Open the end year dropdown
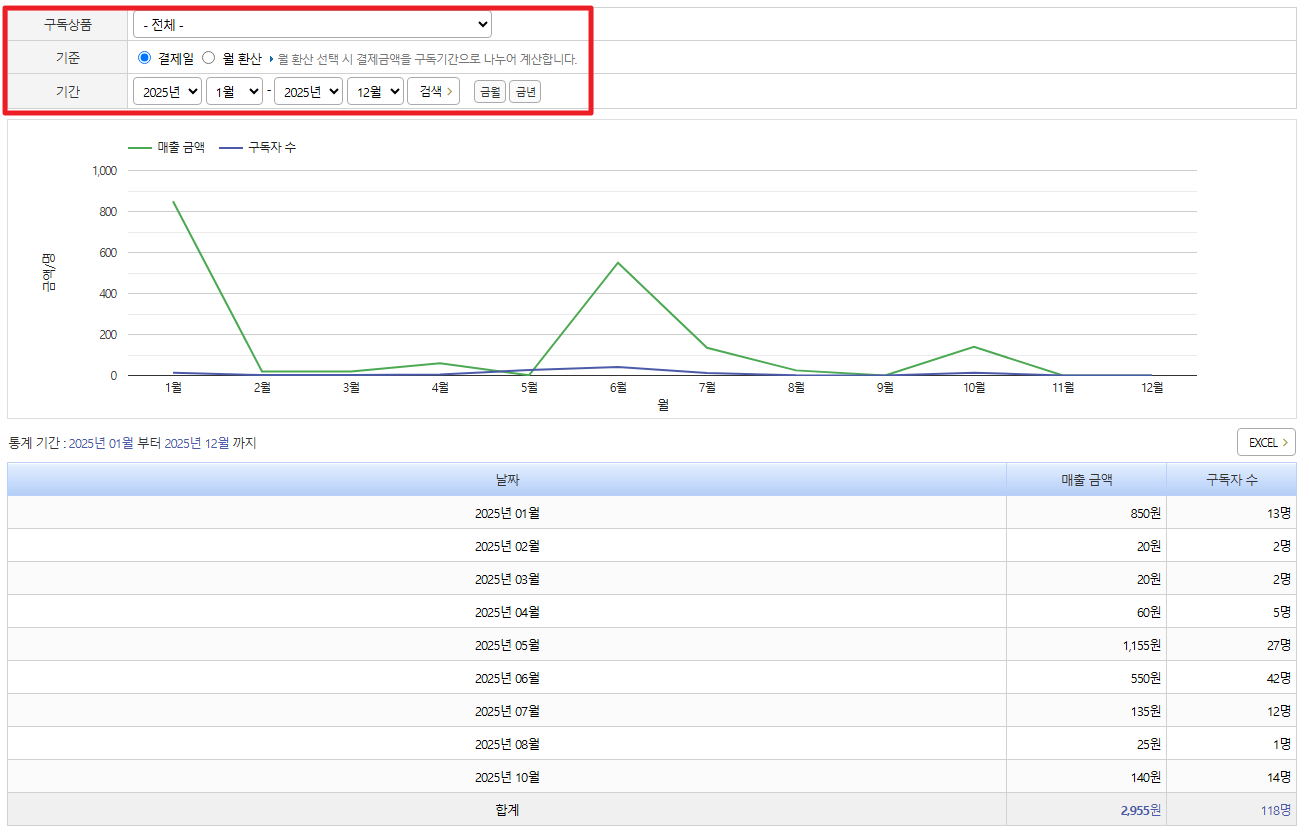This screenshot has width=1309, height=833. (308, 91)
